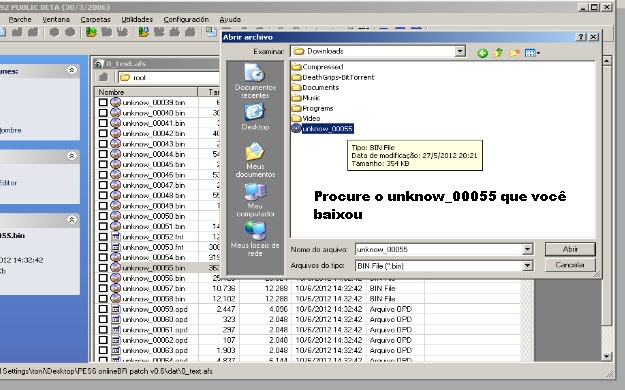The height and width of the screenshot is (390, 625).
Task: Select the Documents folder in dialog
Action: [315, 87]
